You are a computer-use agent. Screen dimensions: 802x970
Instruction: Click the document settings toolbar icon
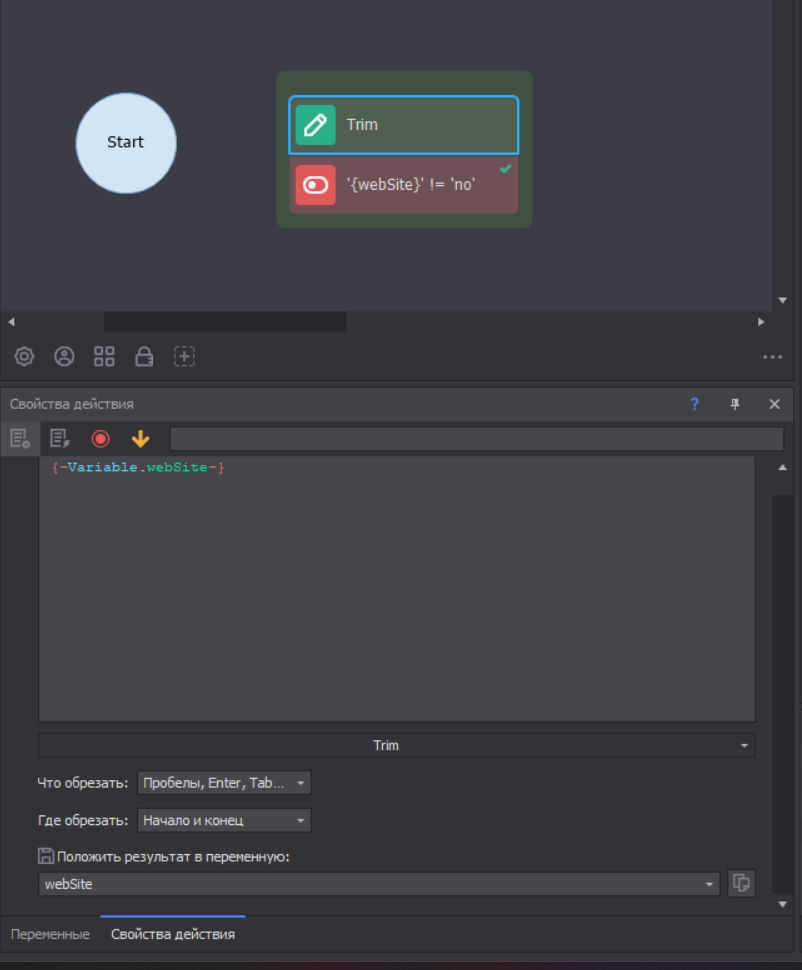(20, 439)
